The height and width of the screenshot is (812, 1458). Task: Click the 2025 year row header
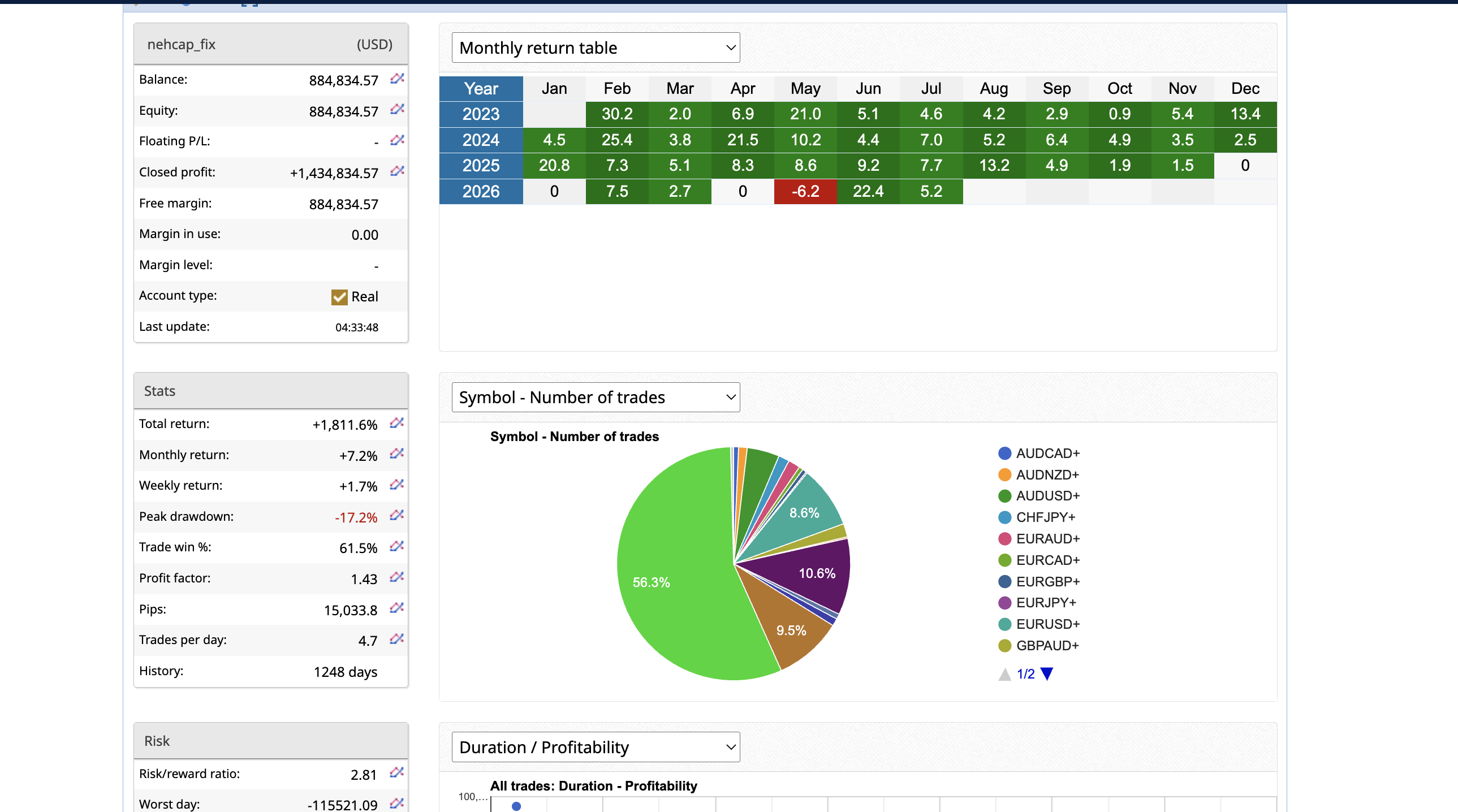(x=481, y=165)
